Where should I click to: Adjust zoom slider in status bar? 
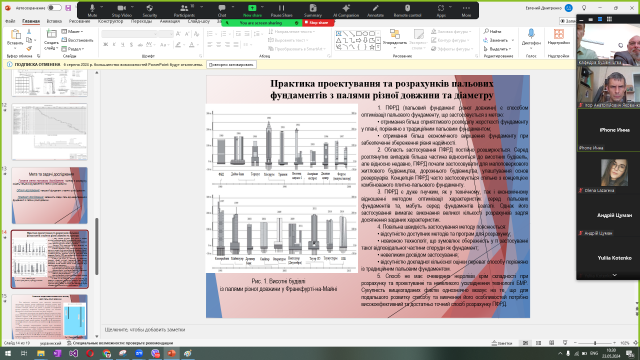[x=594, y=343]
